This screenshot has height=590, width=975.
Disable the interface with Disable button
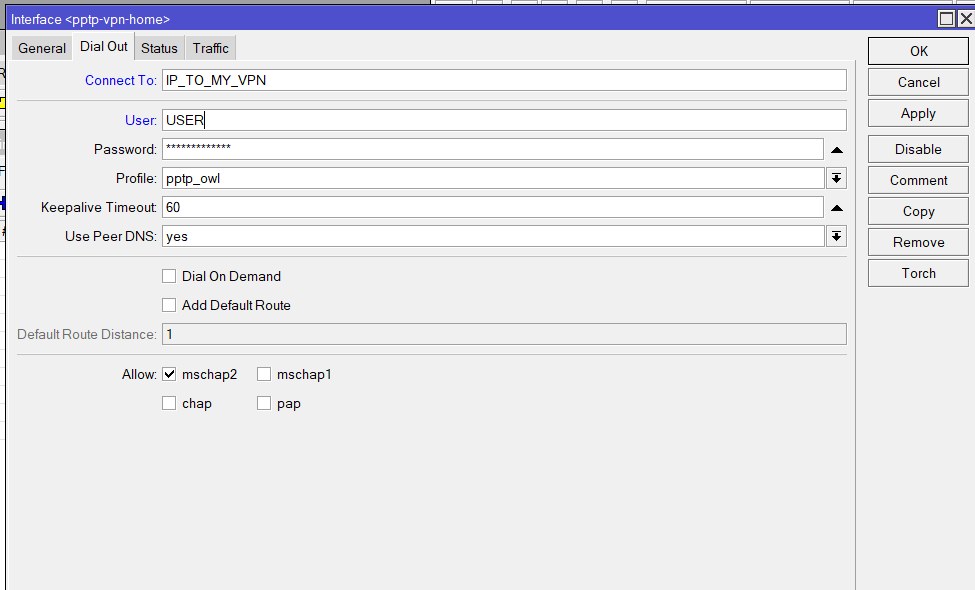[918, 149]
